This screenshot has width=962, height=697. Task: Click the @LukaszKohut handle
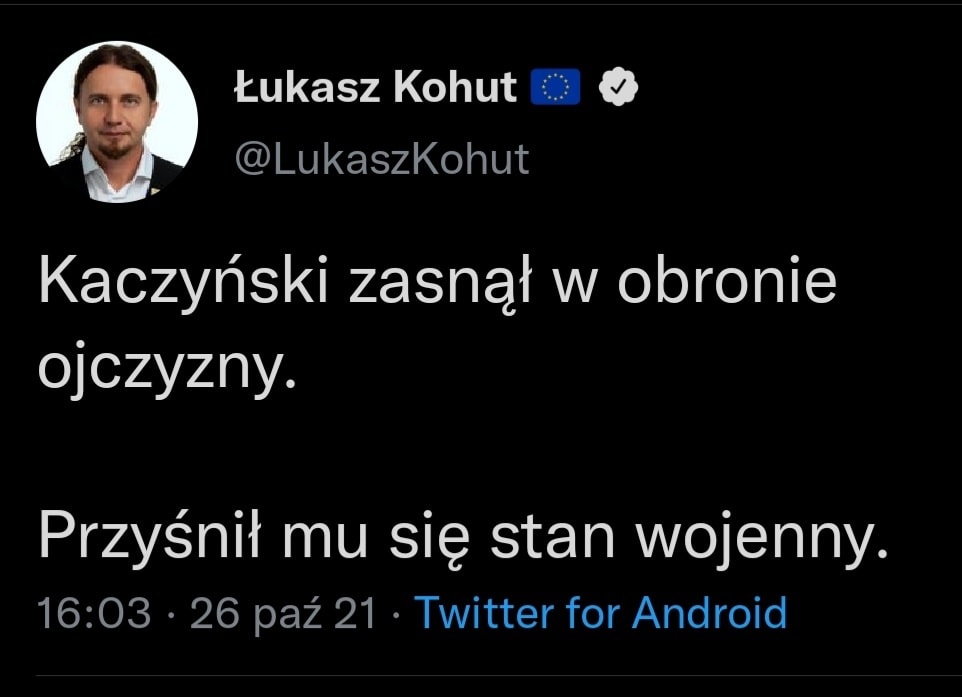380,159
